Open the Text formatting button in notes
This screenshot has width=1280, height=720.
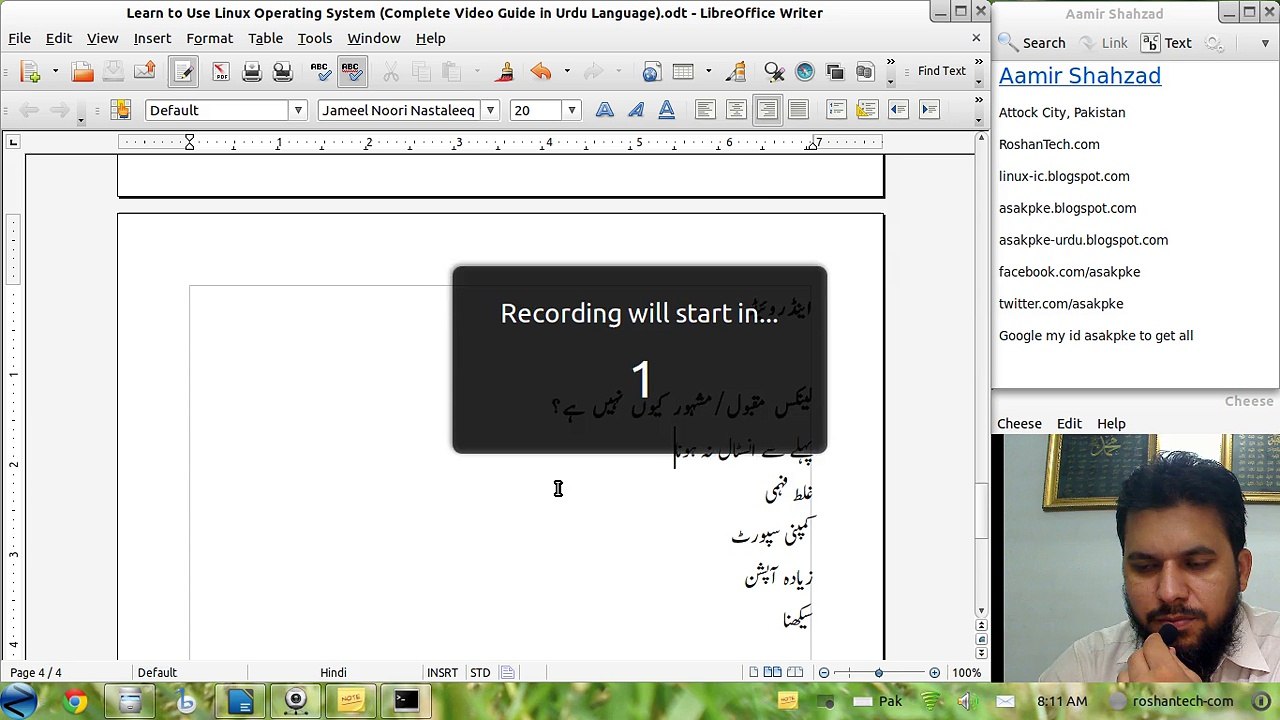click(1167, 43)
